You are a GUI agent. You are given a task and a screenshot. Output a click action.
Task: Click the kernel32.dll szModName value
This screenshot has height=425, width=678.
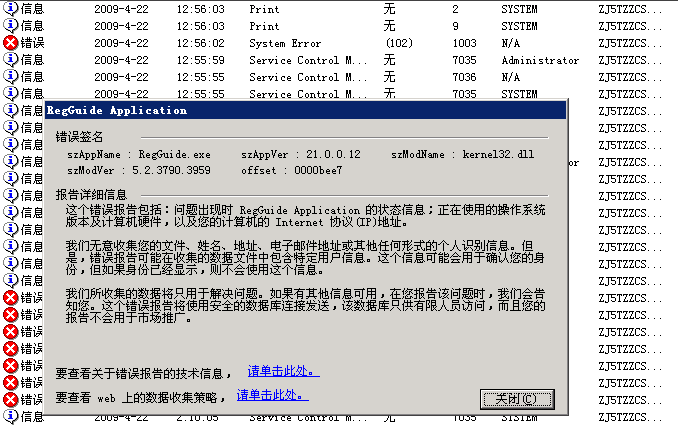point(498,154)
